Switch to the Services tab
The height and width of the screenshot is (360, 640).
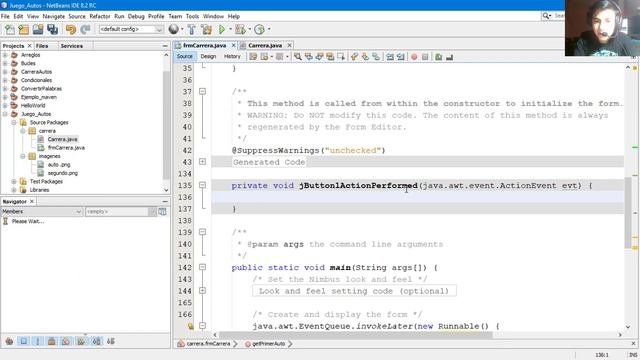71,46
